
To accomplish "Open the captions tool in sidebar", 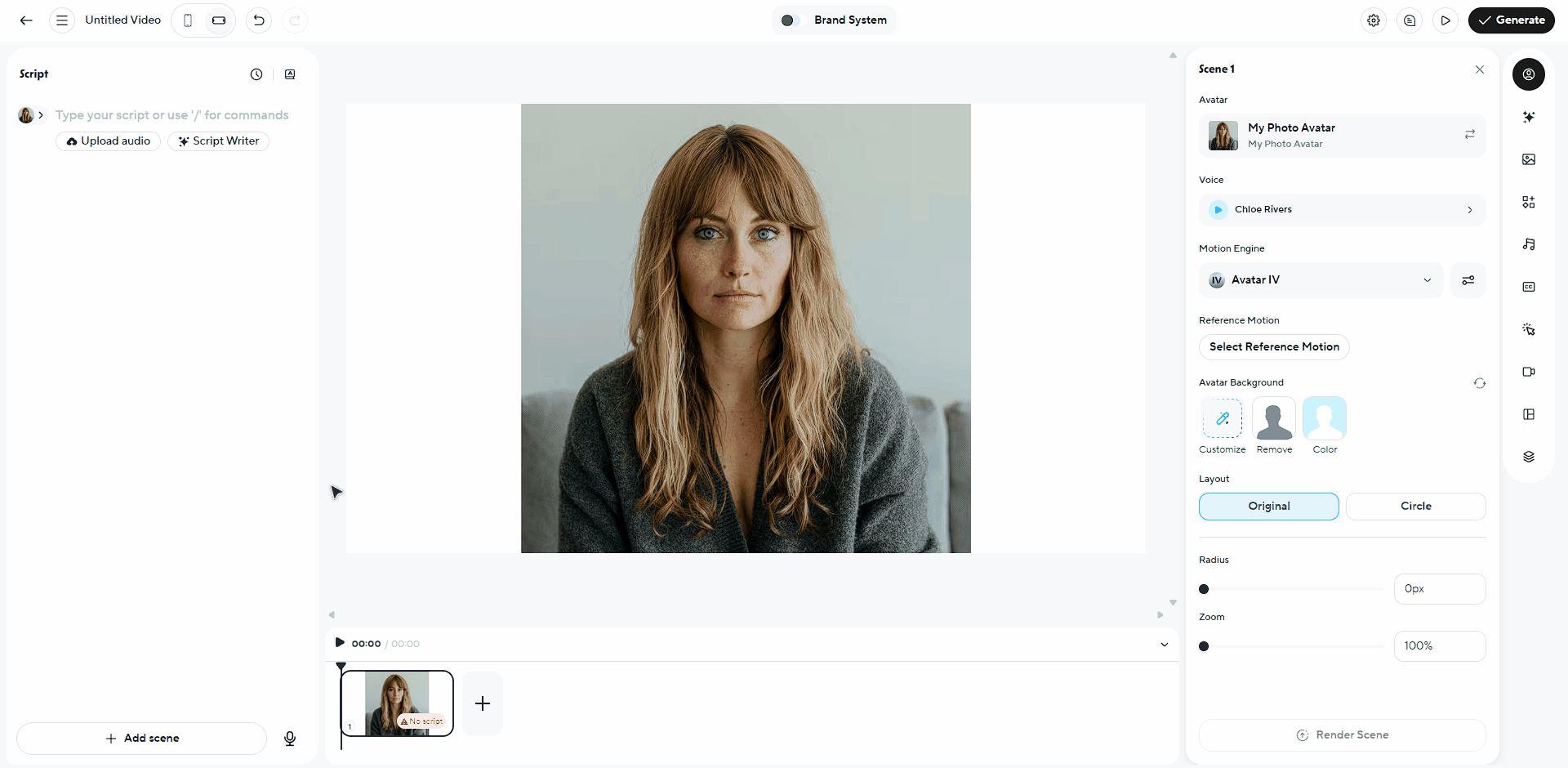I will (1528, 287).
